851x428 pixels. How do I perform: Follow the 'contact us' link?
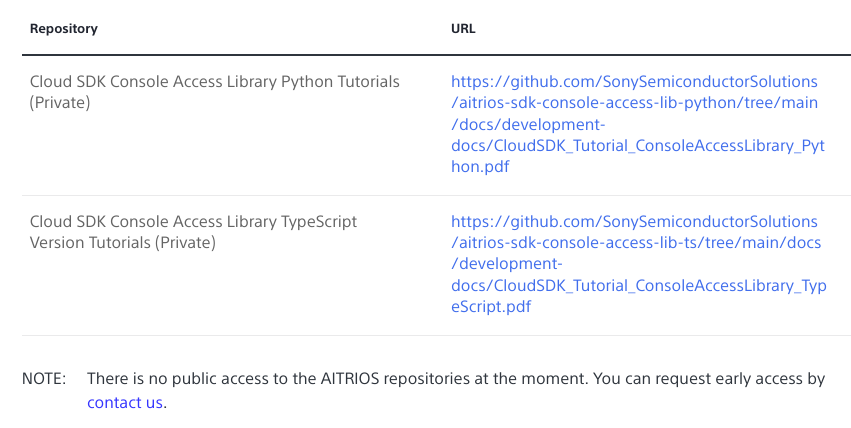pos(125,403)
